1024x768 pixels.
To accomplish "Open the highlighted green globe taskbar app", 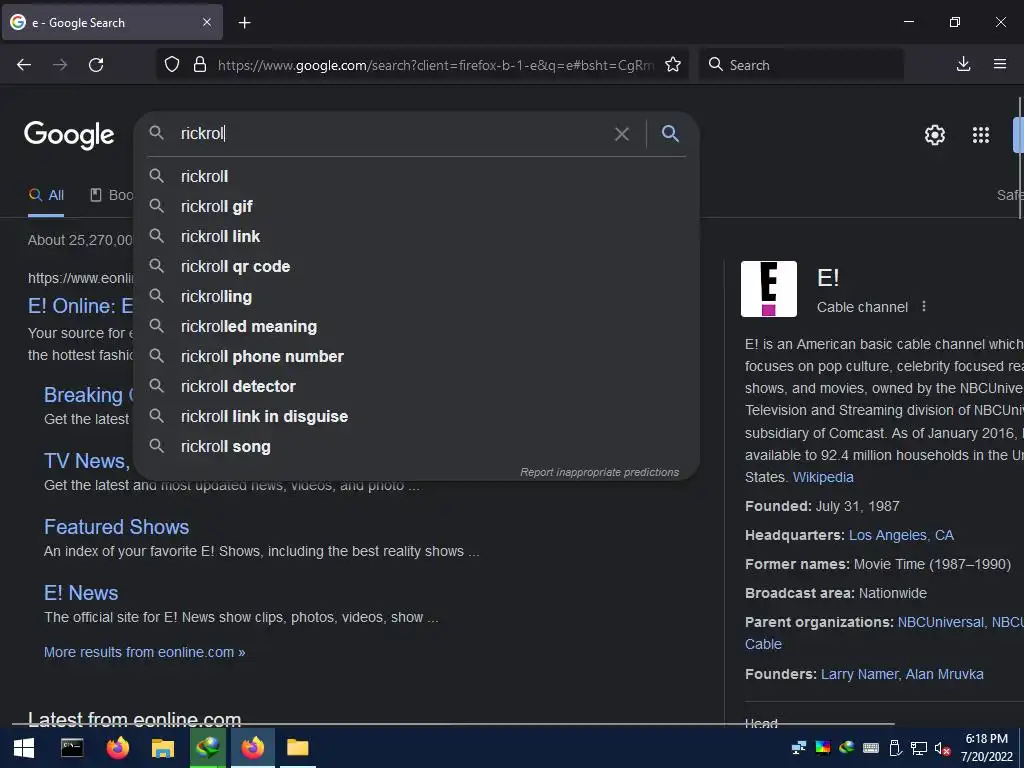I will pos(208,748).
